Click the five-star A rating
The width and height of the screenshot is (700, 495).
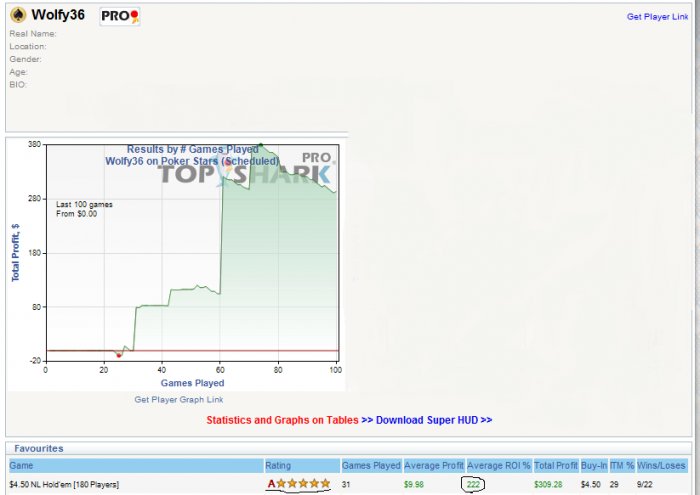pyautogui.click(x=299, y=483)
